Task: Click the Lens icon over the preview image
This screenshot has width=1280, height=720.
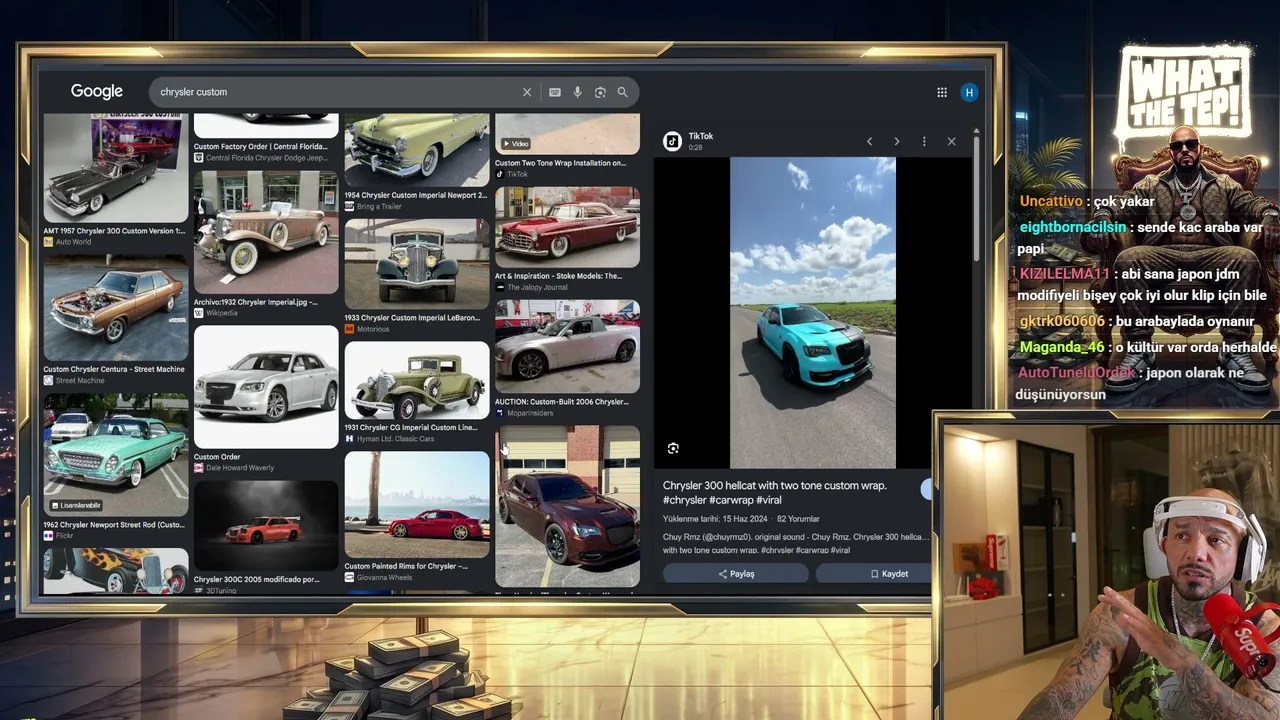Action: coord(673,449)
